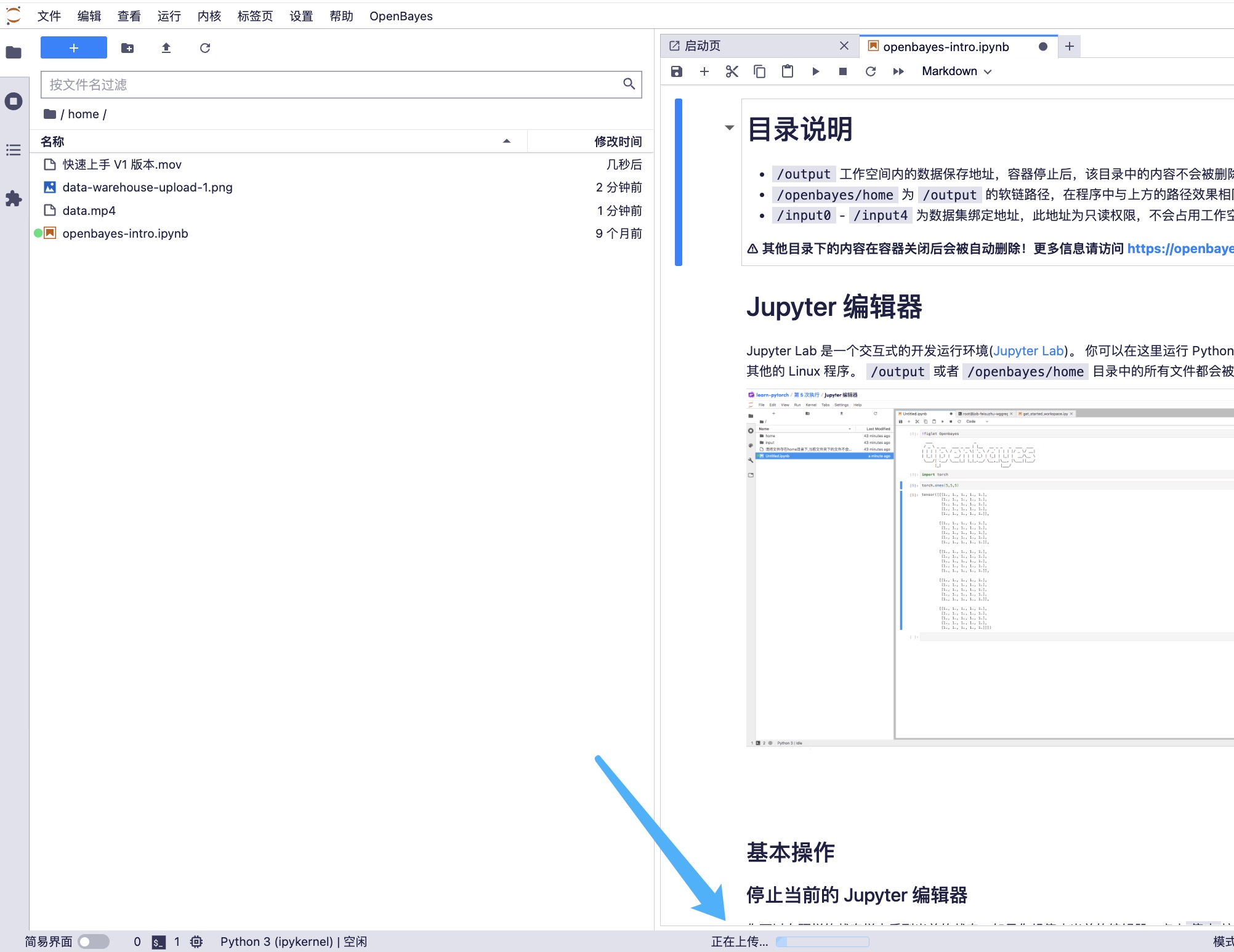Click the upload files icon
The image size is (1234, 952).
pyautogui.click(x=166, y=48)
